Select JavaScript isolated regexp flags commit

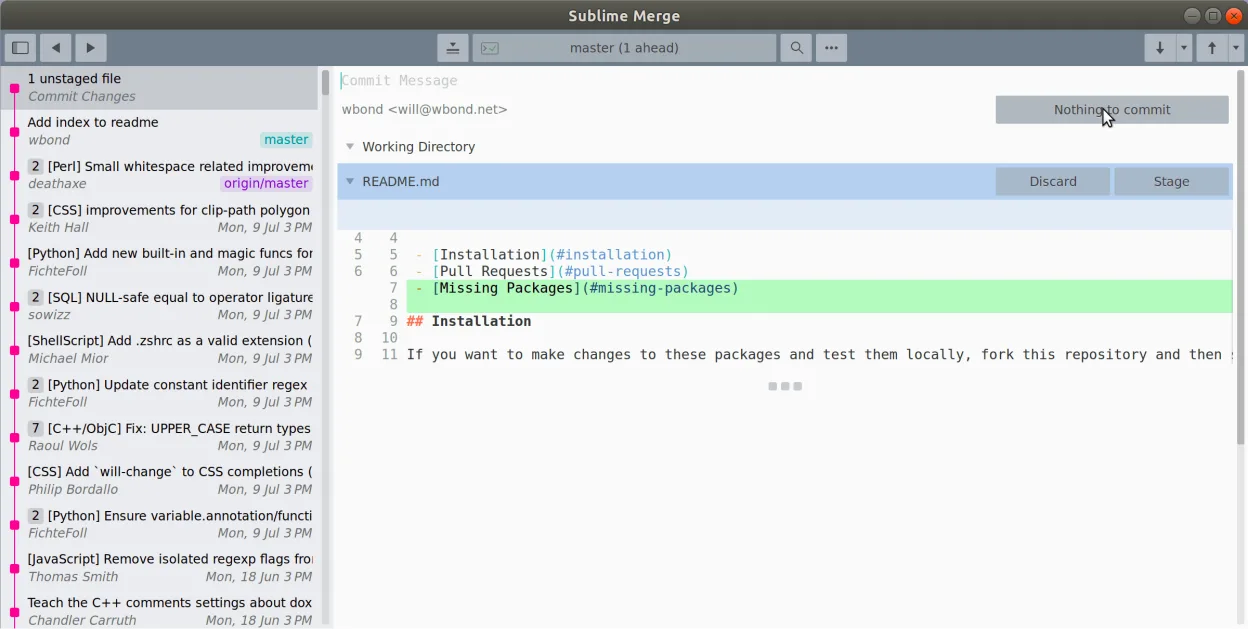pyautogui.click(x=160, y=568)
